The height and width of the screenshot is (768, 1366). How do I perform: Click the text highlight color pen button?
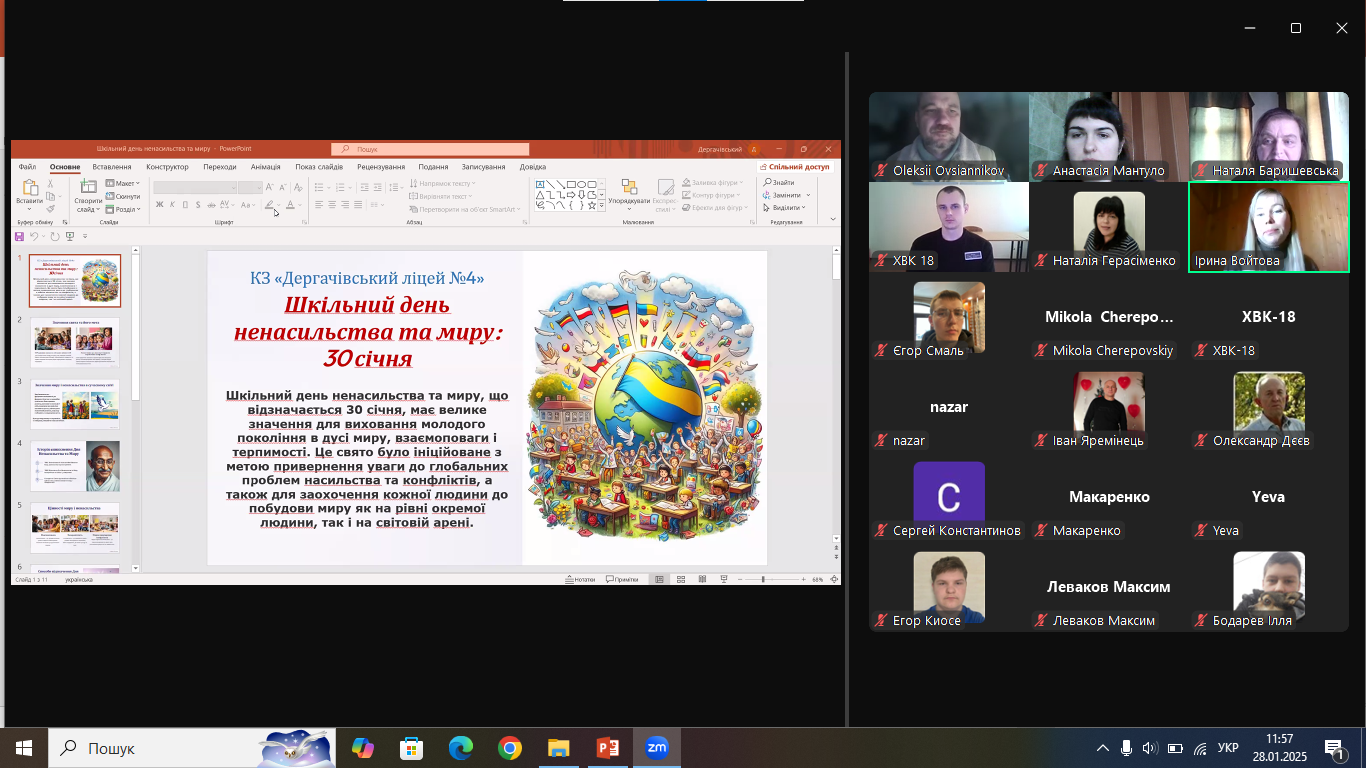point(270,205)
